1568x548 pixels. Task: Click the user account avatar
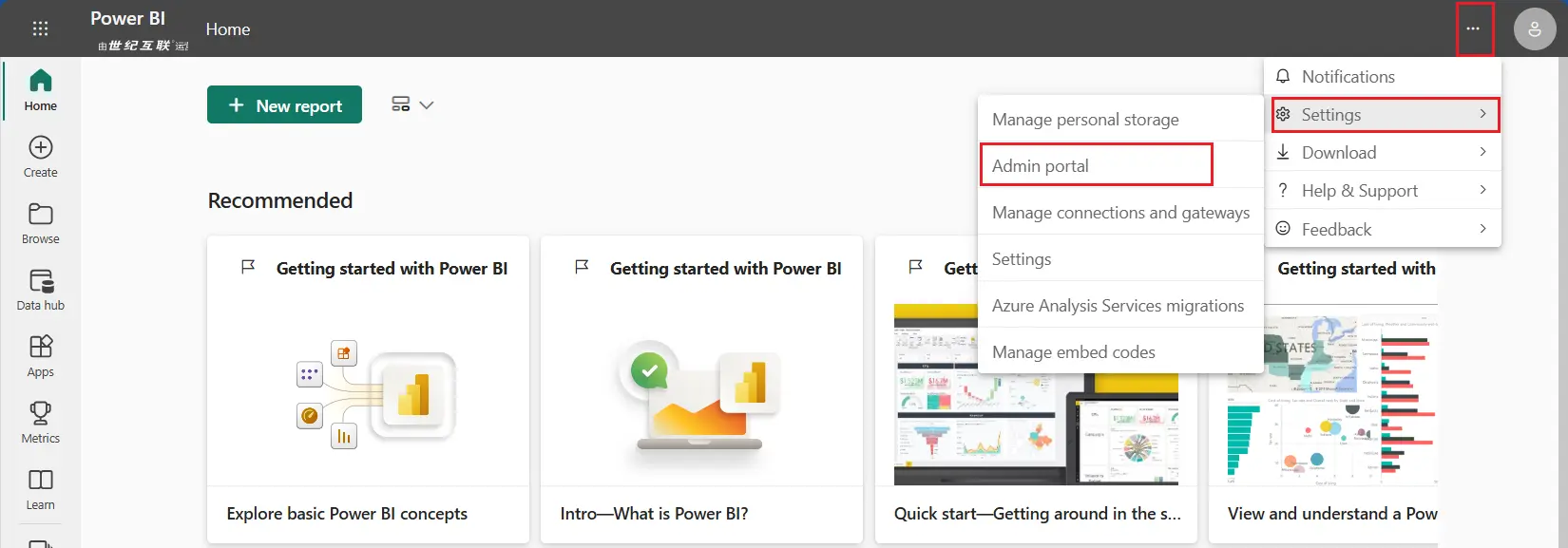click(1534, 29)
